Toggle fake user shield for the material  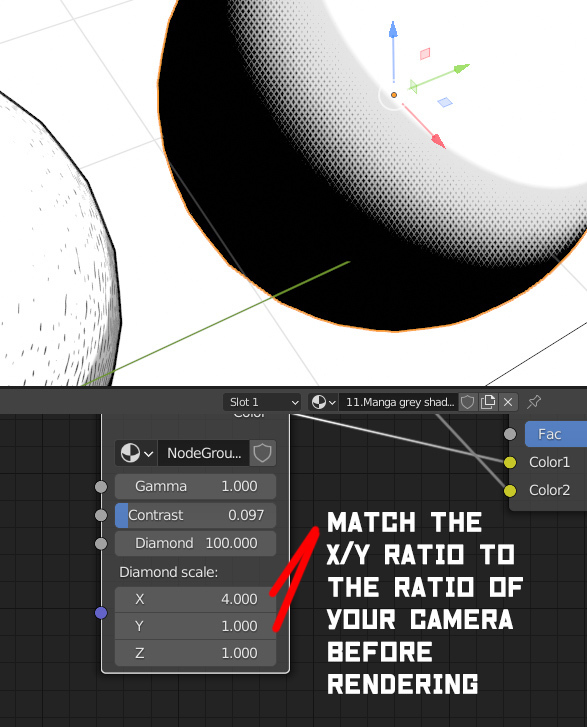(467, 402)
